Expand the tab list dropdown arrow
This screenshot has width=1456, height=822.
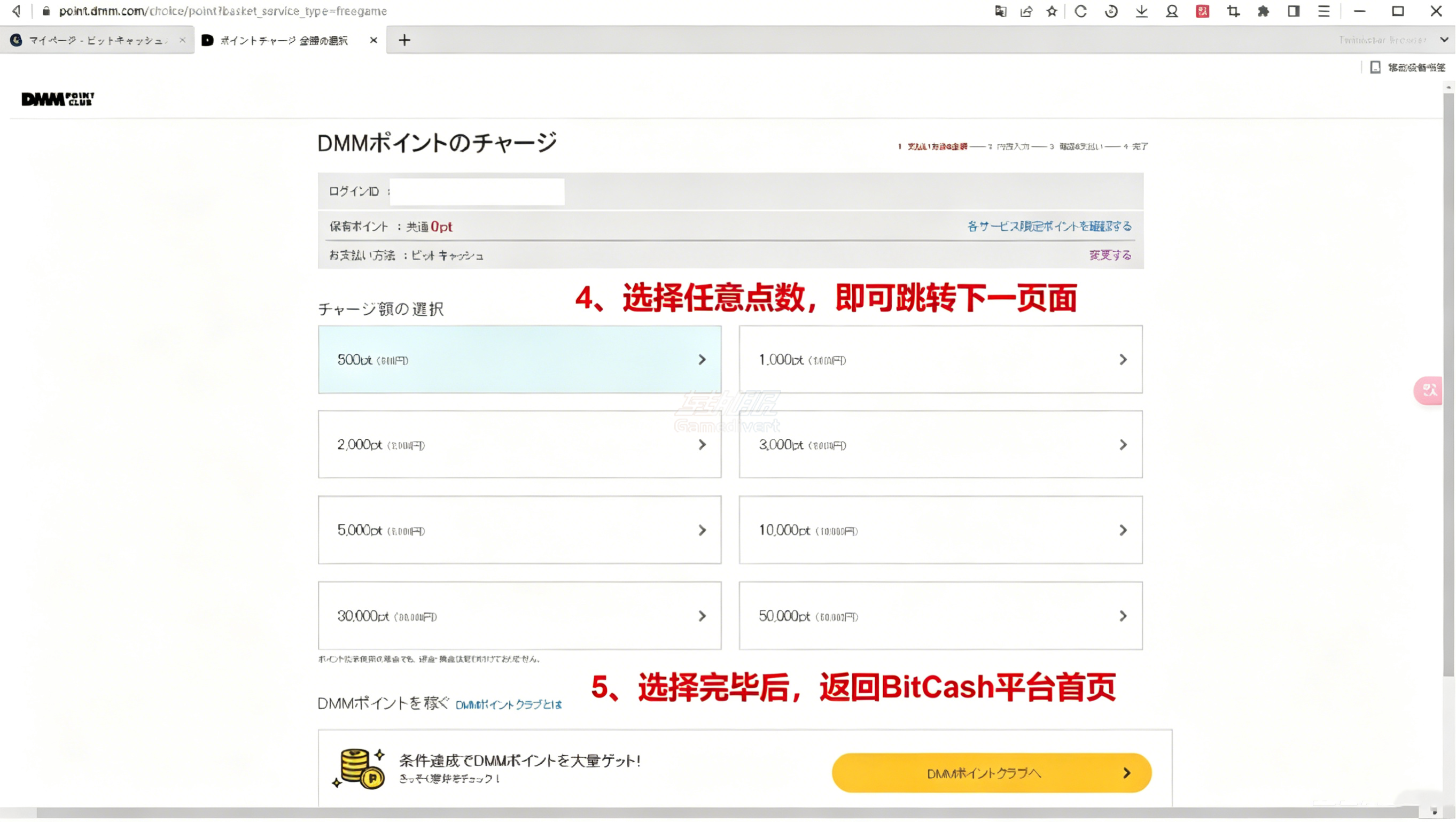point(1444,40)
